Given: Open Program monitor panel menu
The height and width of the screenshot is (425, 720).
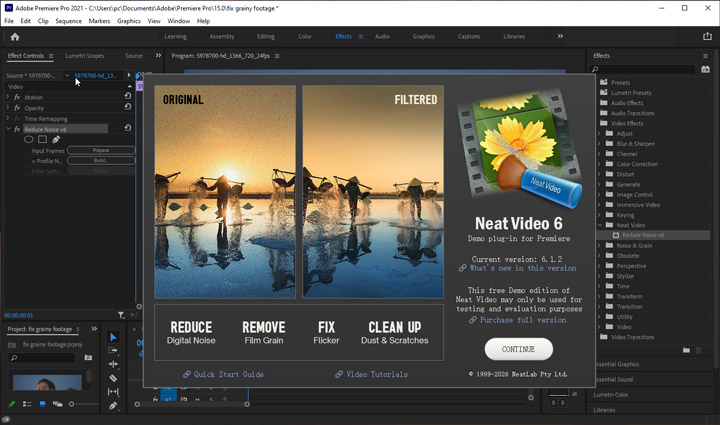Looking at the screenshot, I should point(277,56).
